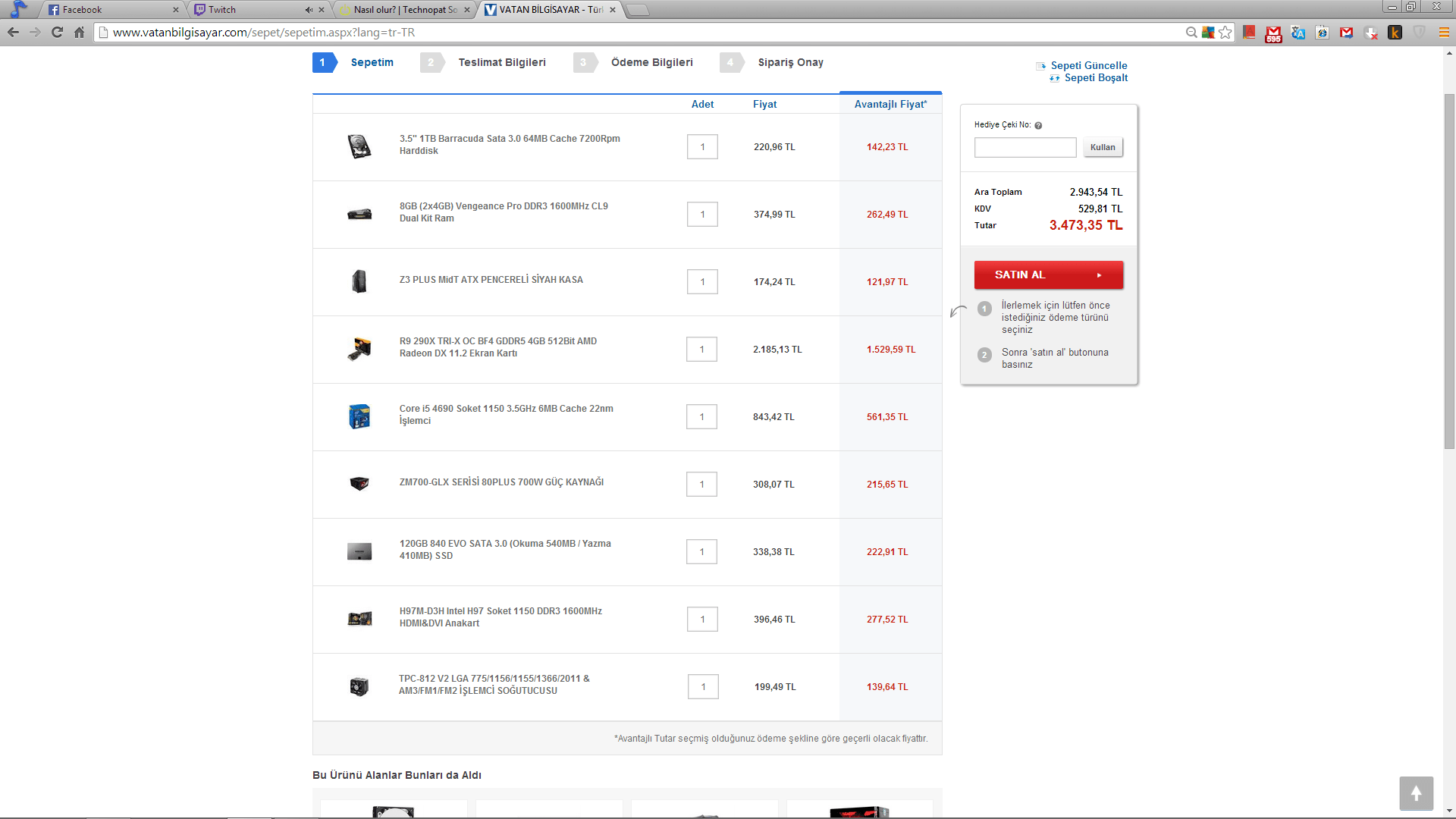Click the Kullan button
Viewport: 1456px width, 819px height.
pos(1103,147)
